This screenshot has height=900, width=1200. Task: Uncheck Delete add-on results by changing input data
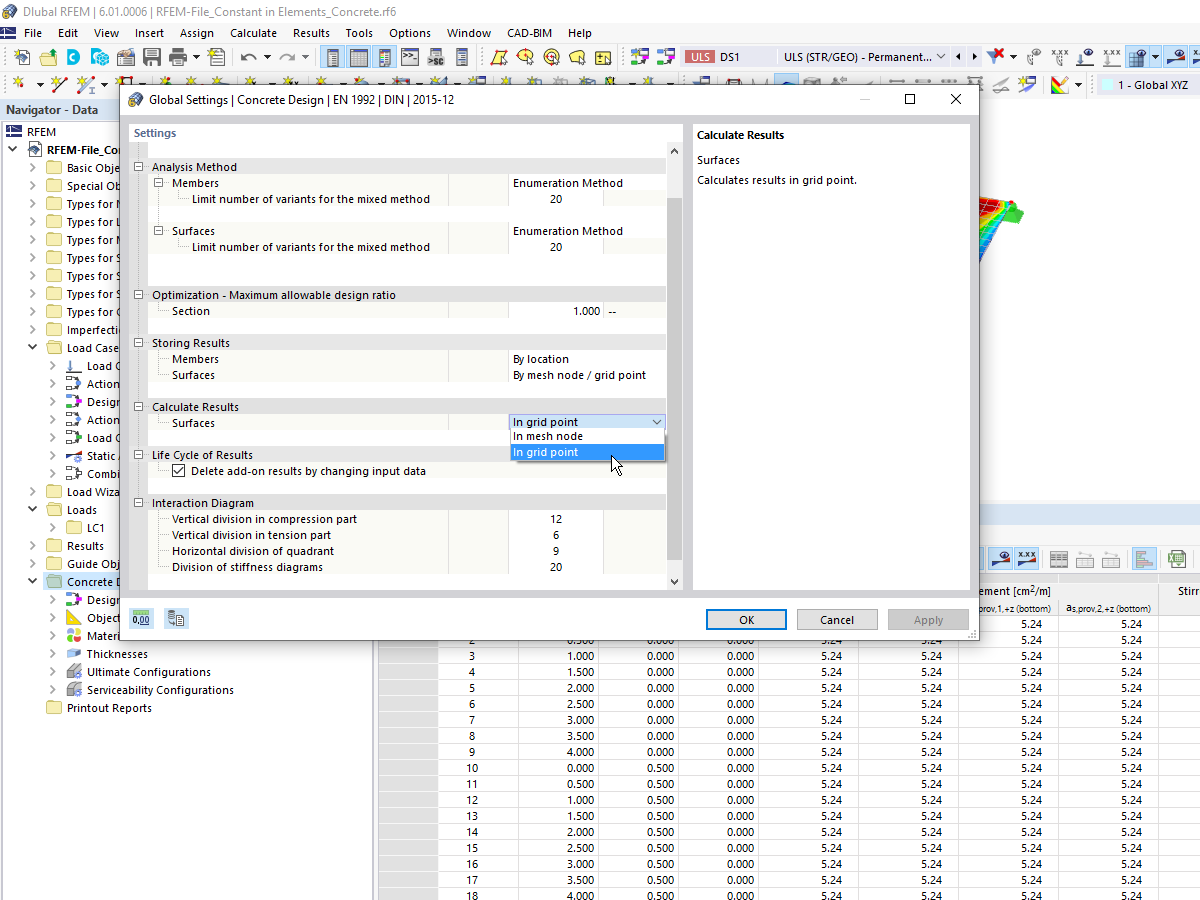click(x=179, y=470)
